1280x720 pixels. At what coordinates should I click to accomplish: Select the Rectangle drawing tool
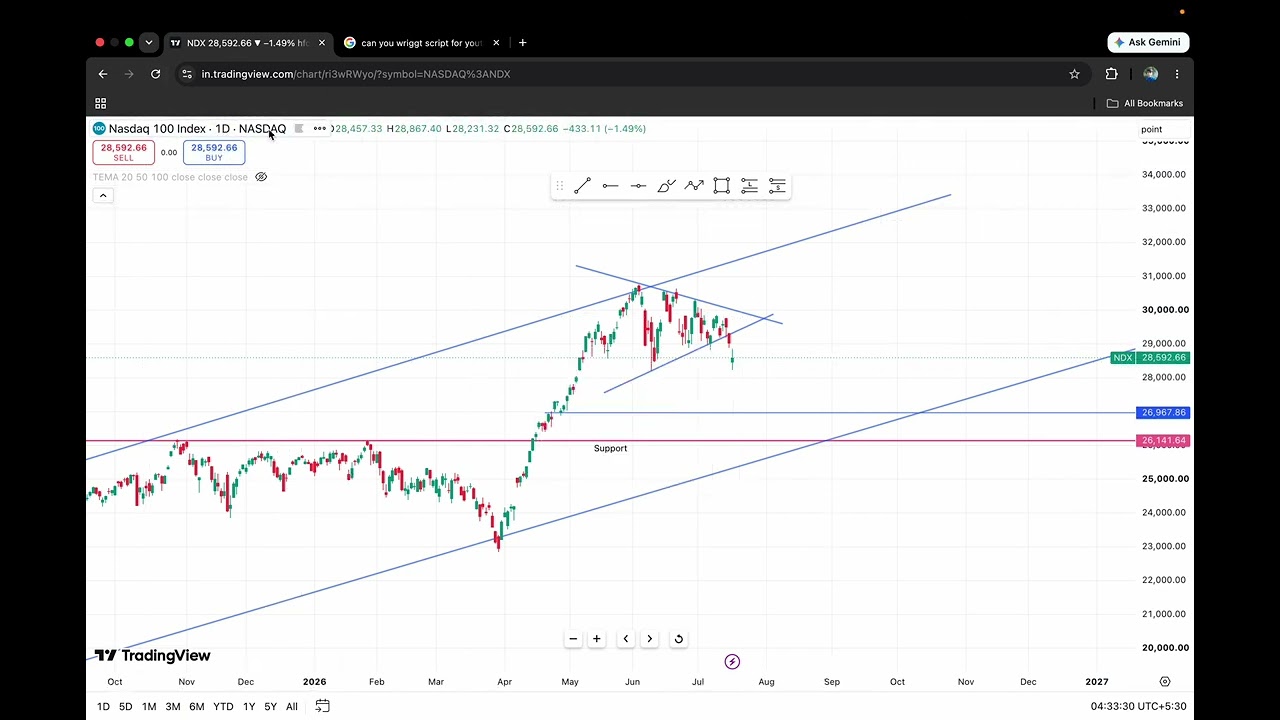[x=722, y=186]
